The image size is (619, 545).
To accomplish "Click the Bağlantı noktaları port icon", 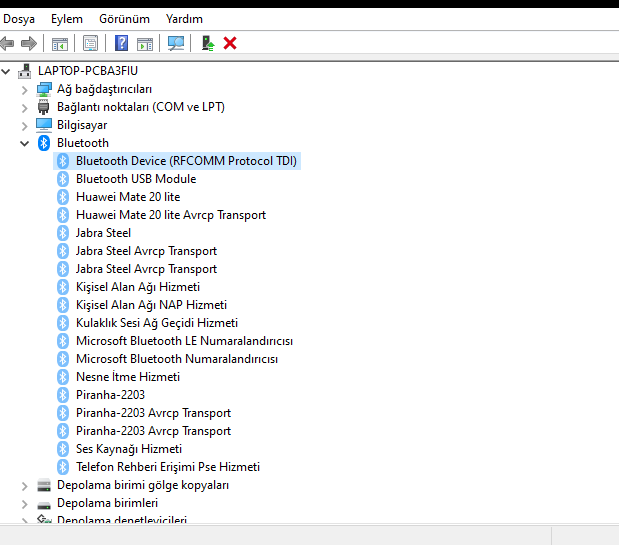I will [x=43, y=107].
